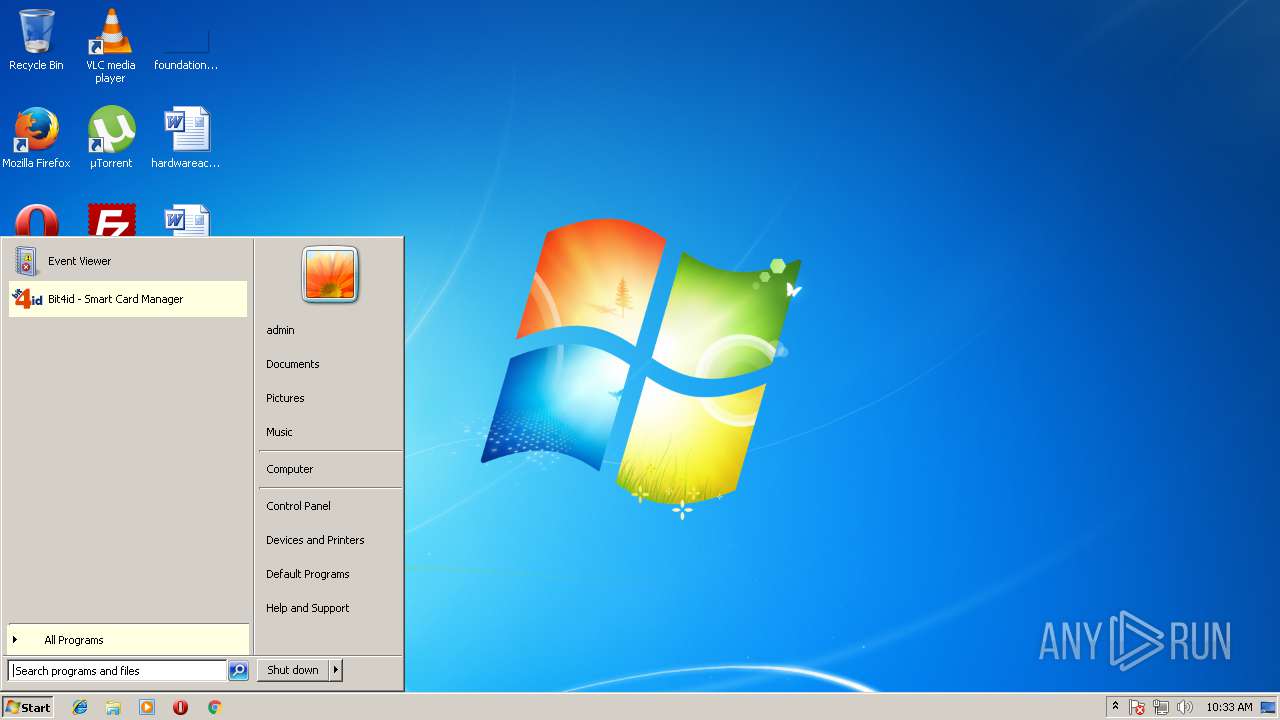Click the Event Viewer program icon

pos(26,261)
